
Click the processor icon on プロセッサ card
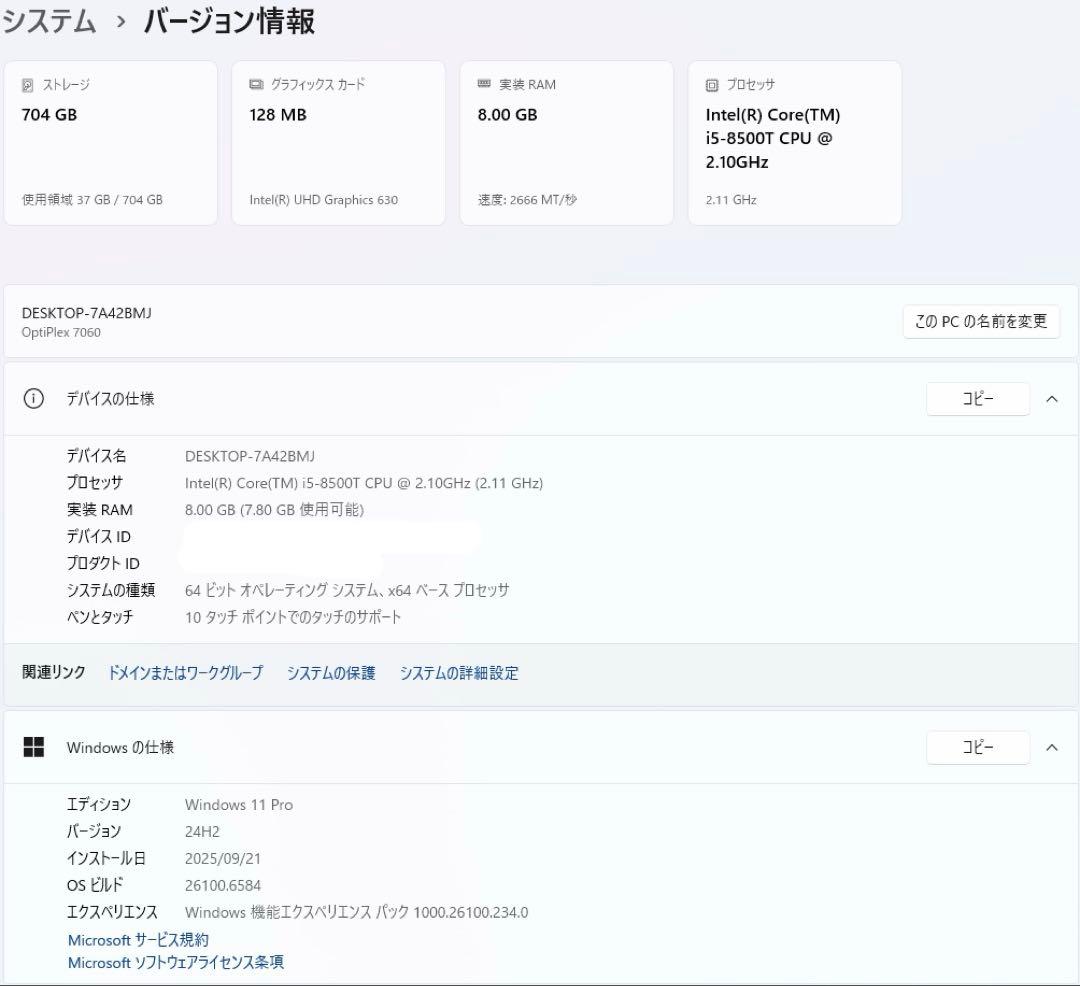[713, 85]
